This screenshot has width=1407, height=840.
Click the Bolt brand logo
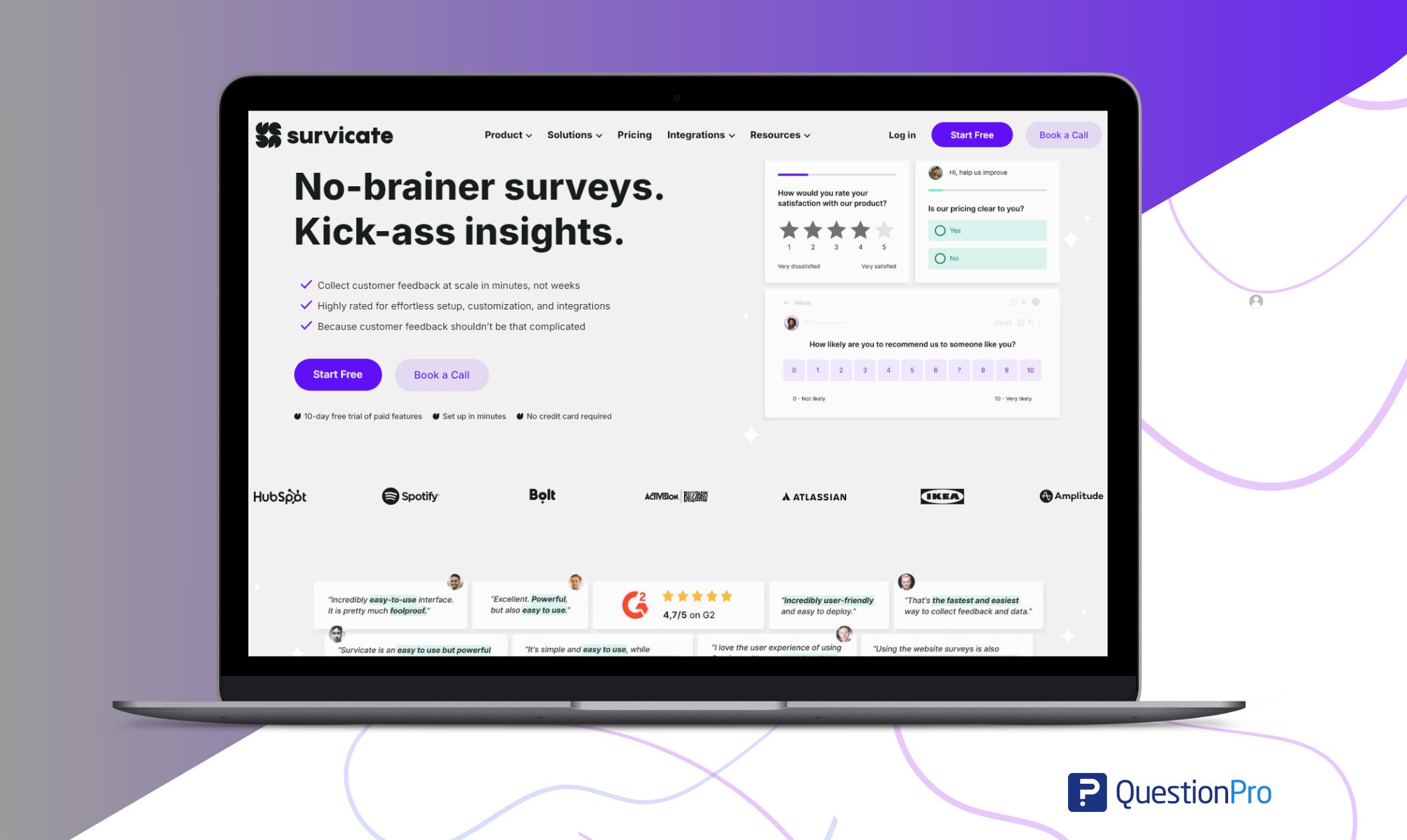[x=541, y=495]
